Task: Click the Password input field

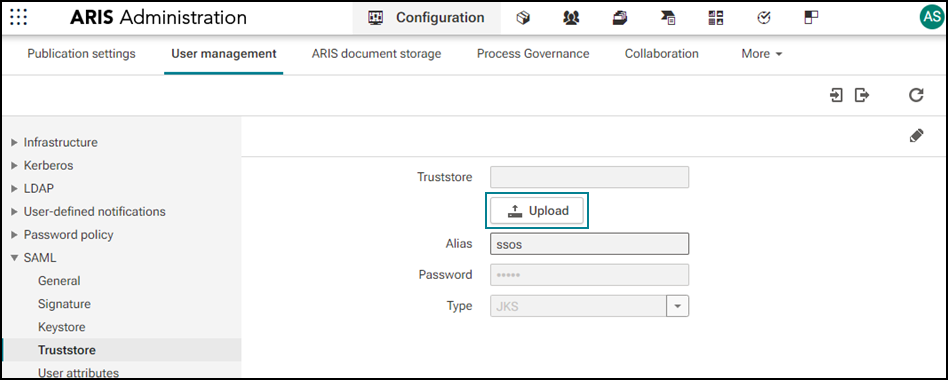Action: click(589, 275)
